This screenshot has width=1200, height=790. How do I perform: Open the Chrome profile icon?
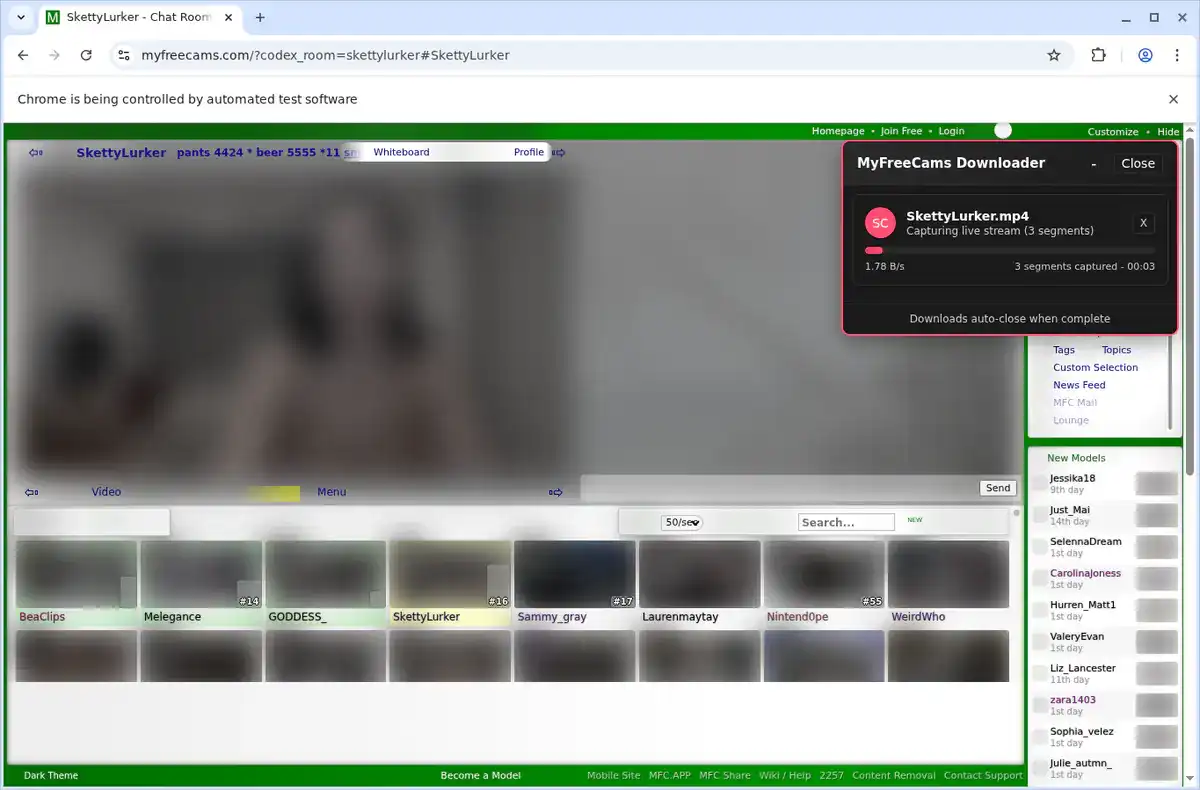(x=1146, y=55)
